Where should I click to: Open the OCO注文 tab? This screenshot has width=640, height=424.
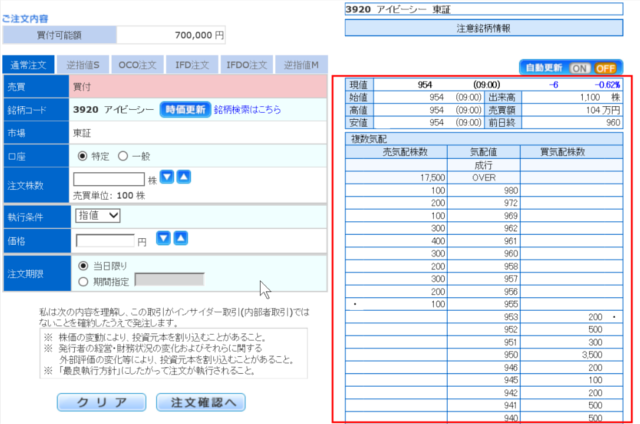(x=138, y=65)
